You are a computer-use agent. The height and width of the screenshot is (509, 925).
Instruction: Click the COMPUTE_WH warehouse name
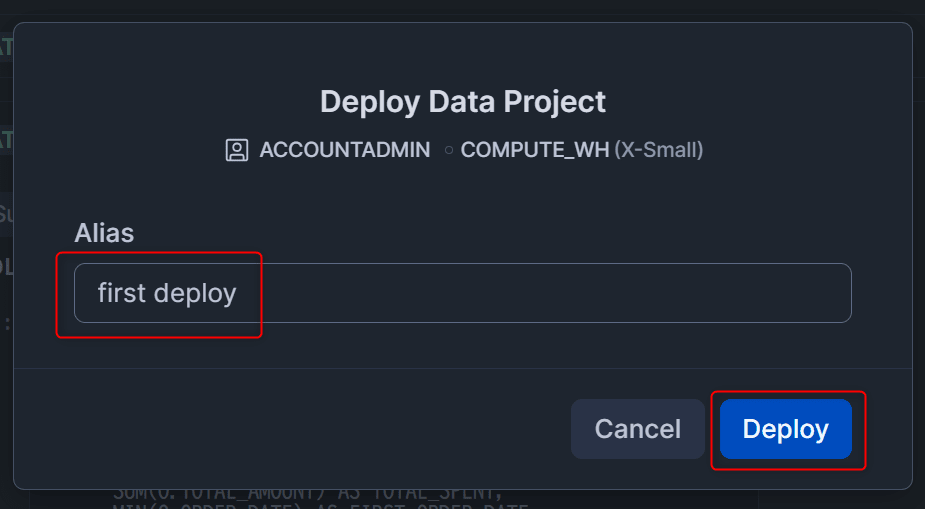pos(534,150)
